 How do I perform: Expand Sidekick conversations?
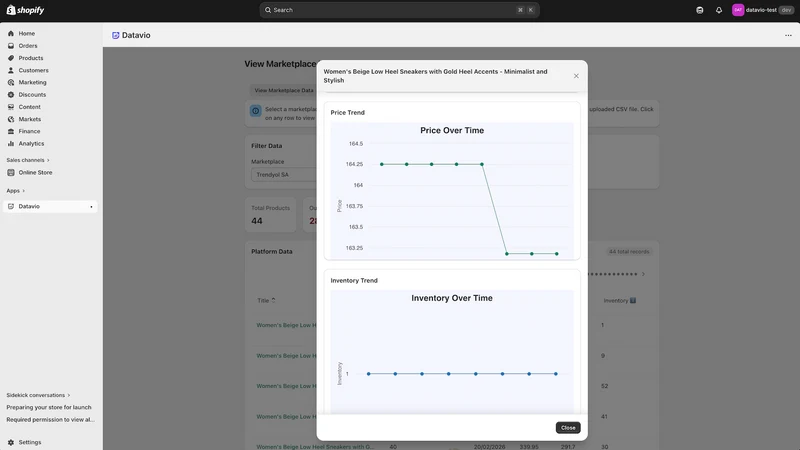tap(38, 395)
